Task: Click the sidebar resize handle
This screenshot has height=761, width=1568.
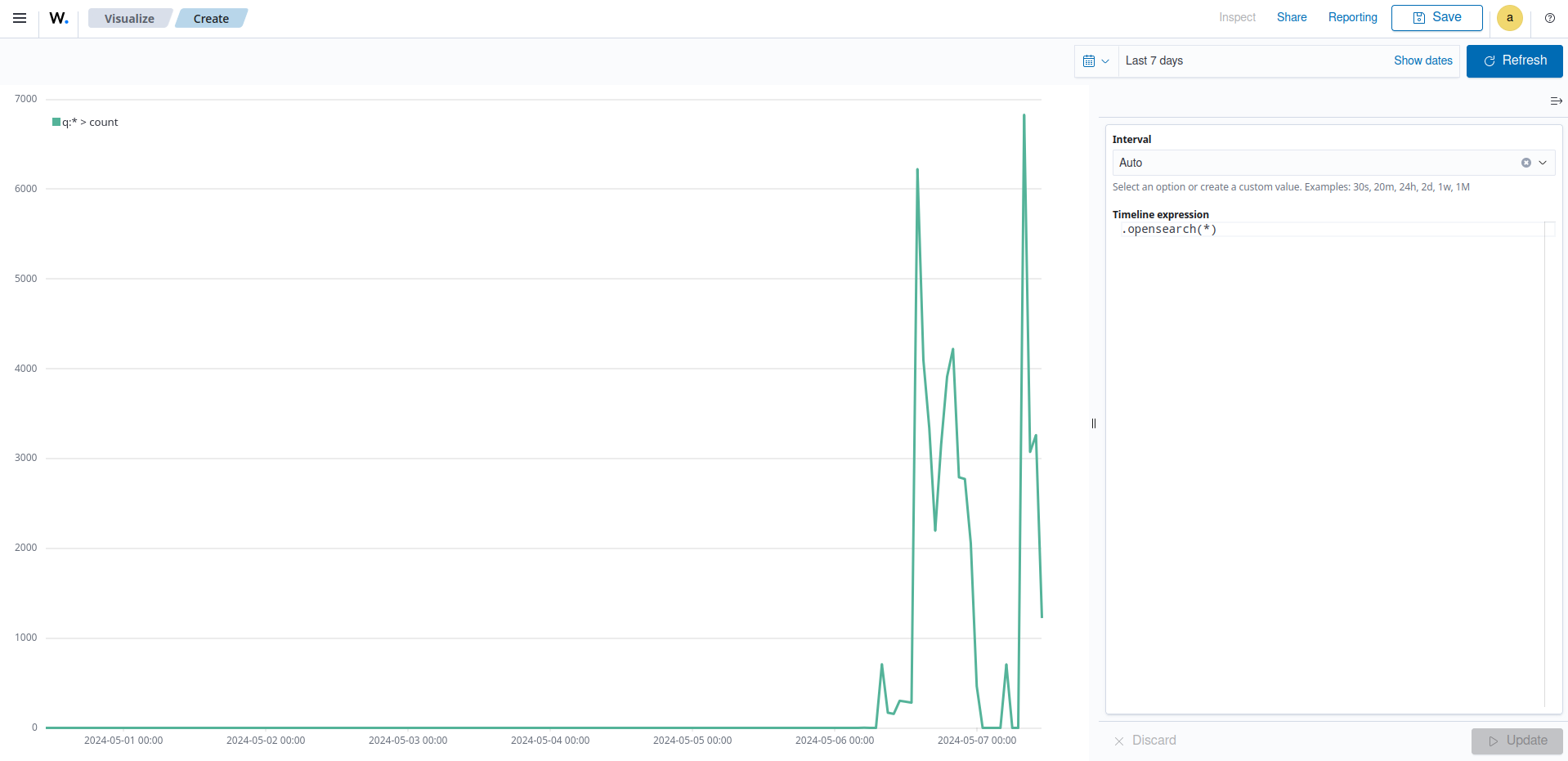Action: click(x=1093, y=423)
